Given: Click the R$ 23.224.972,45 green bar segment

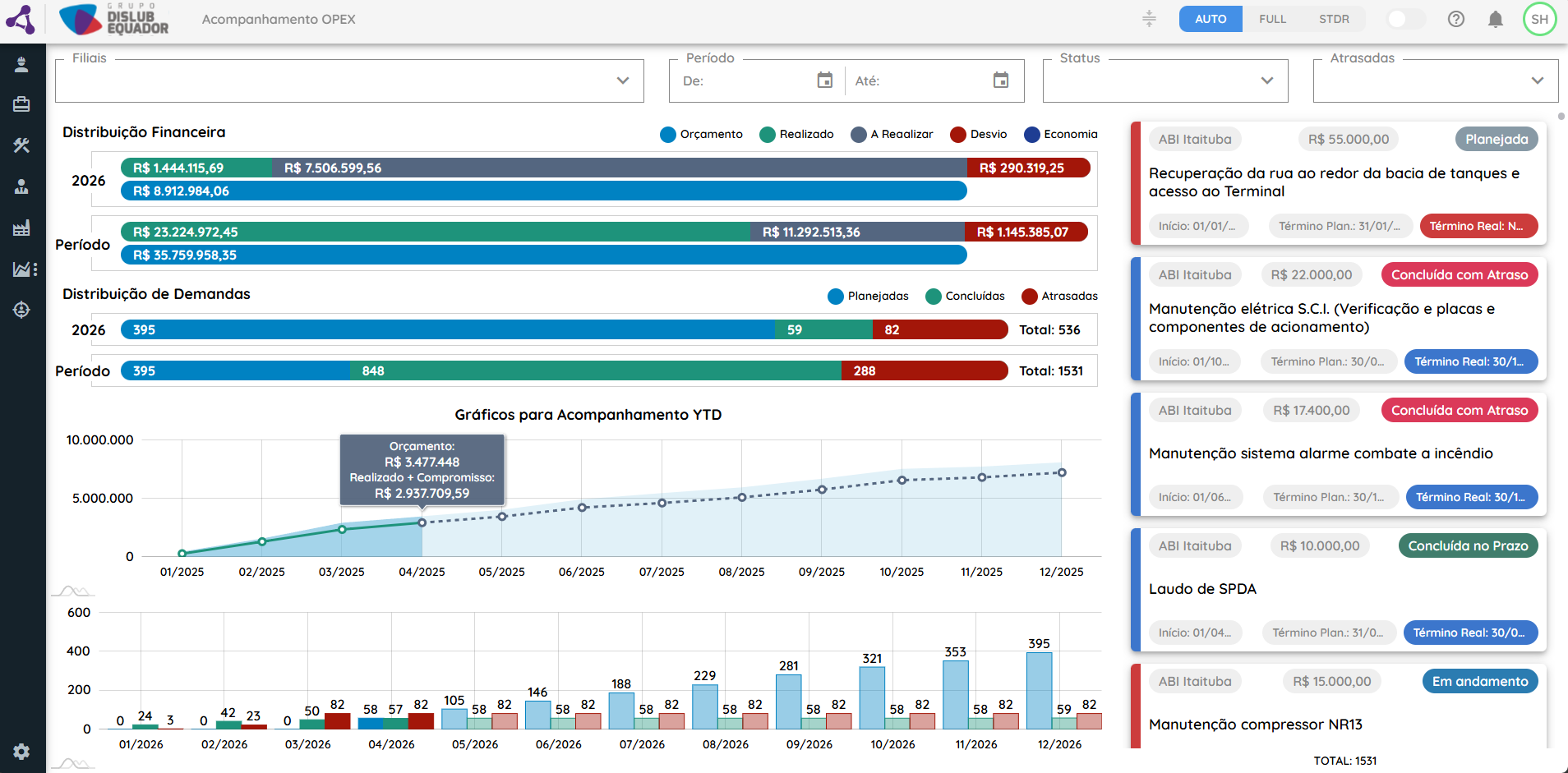Looking at the screenshot, I should [436, 232].
